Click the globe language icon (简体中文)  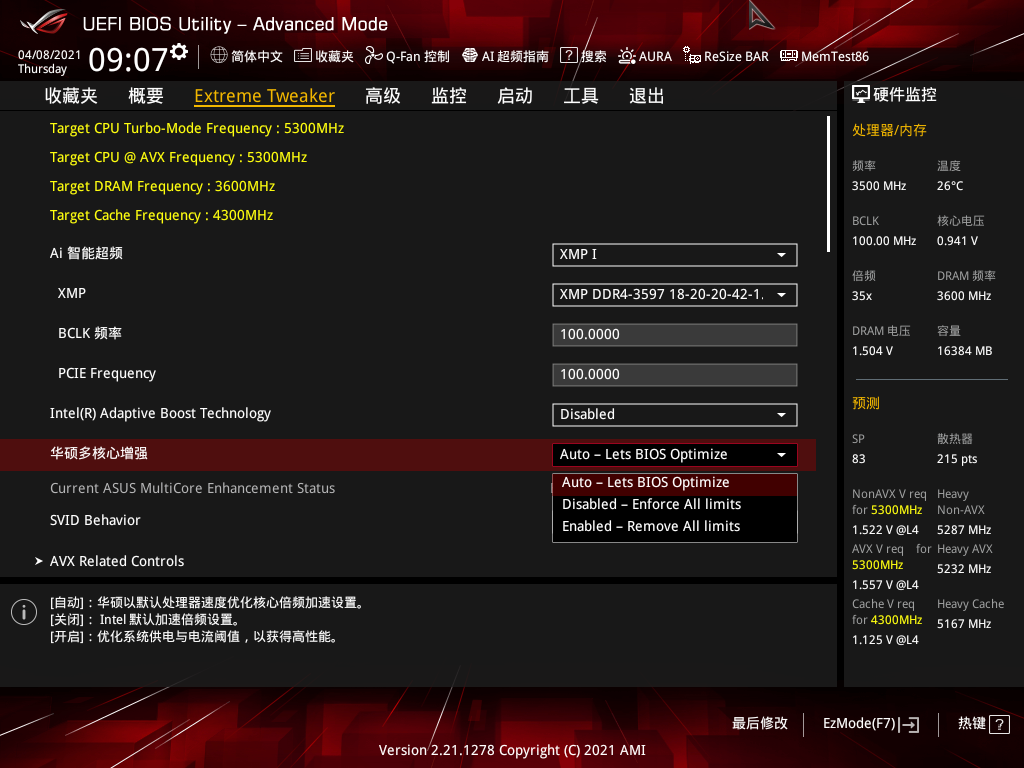(219, 56)
